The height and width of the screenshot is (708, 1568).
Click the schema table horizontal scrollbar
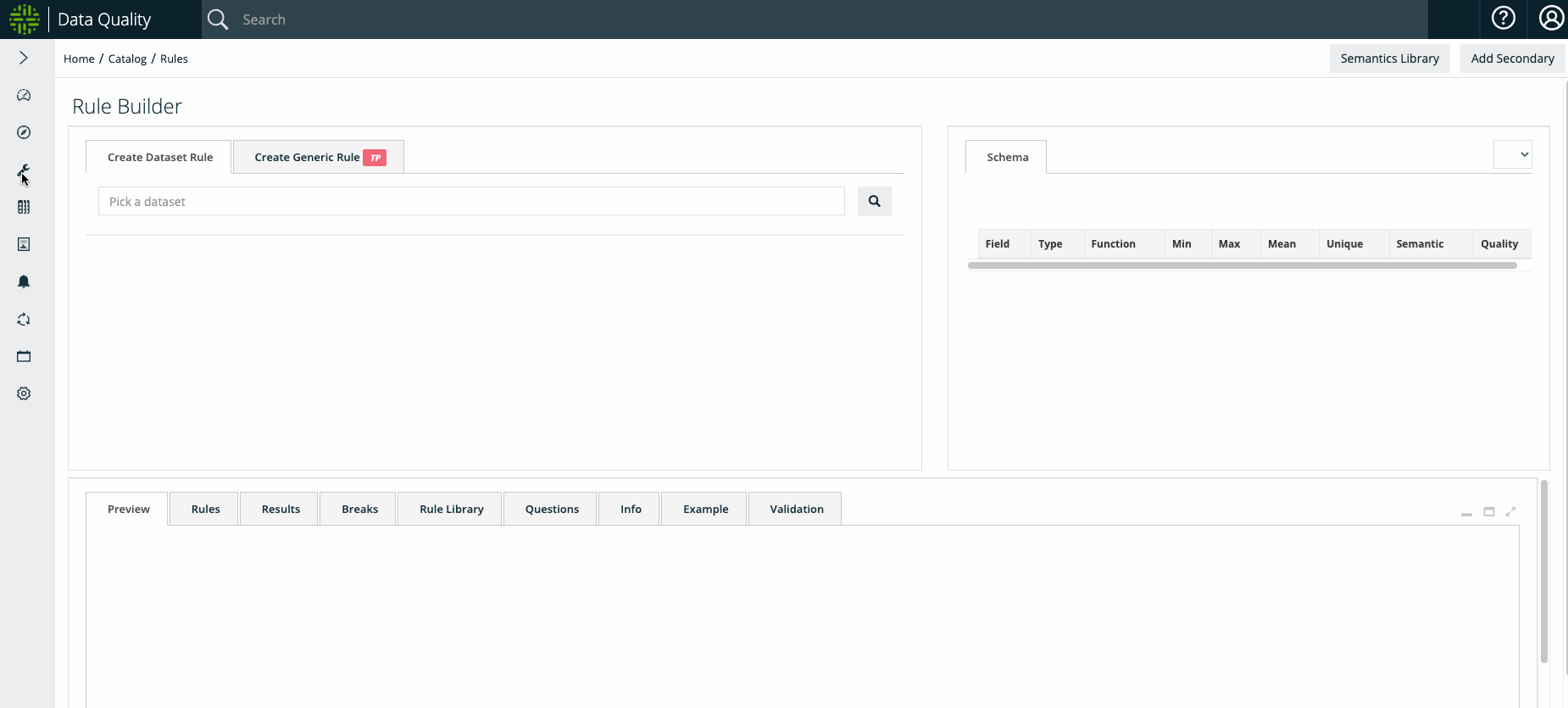pyautogui.click(x=1242, y=265)
